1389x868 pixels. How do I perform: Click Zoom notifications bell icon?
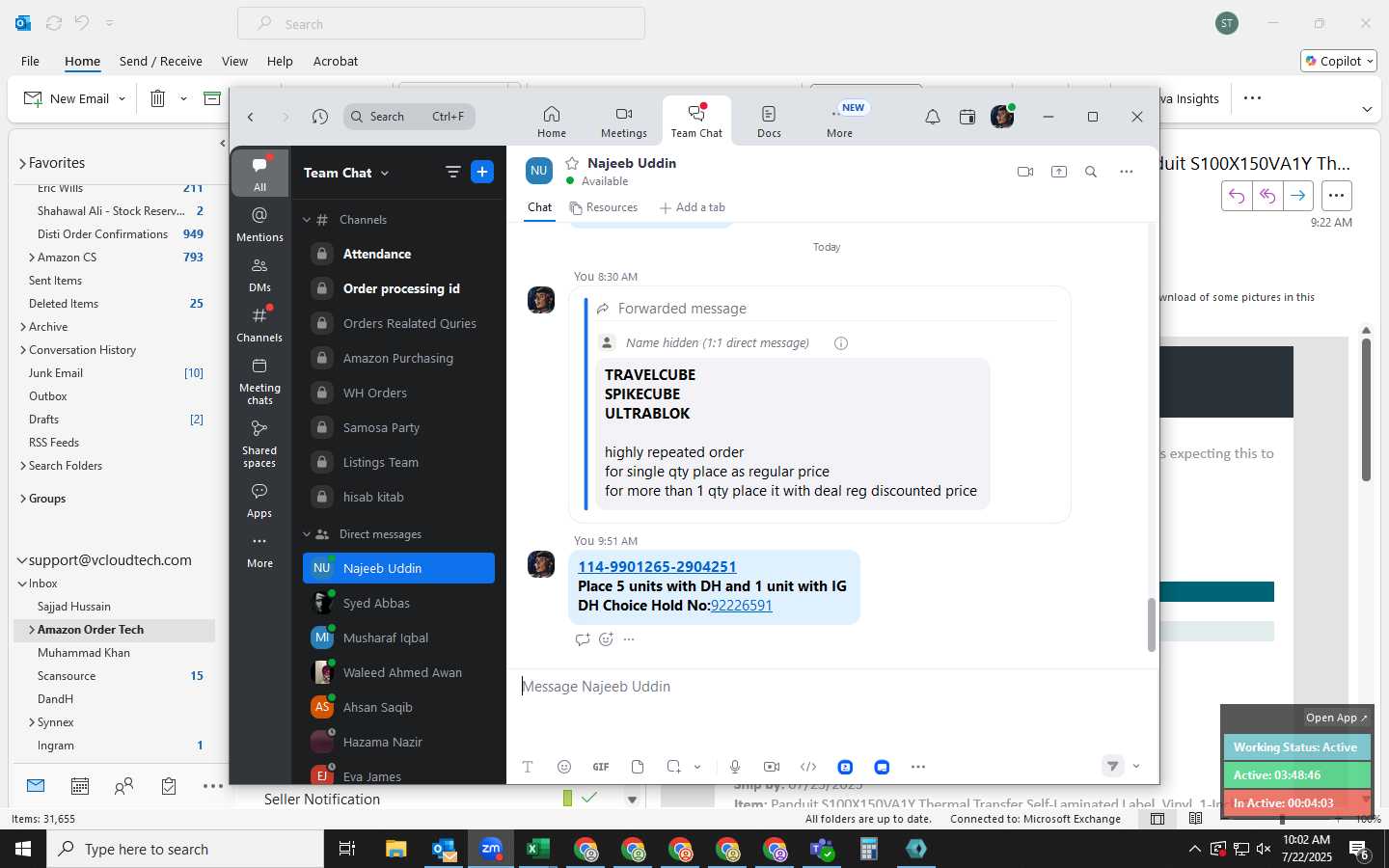pyautogui.click(x=933, y=117)
